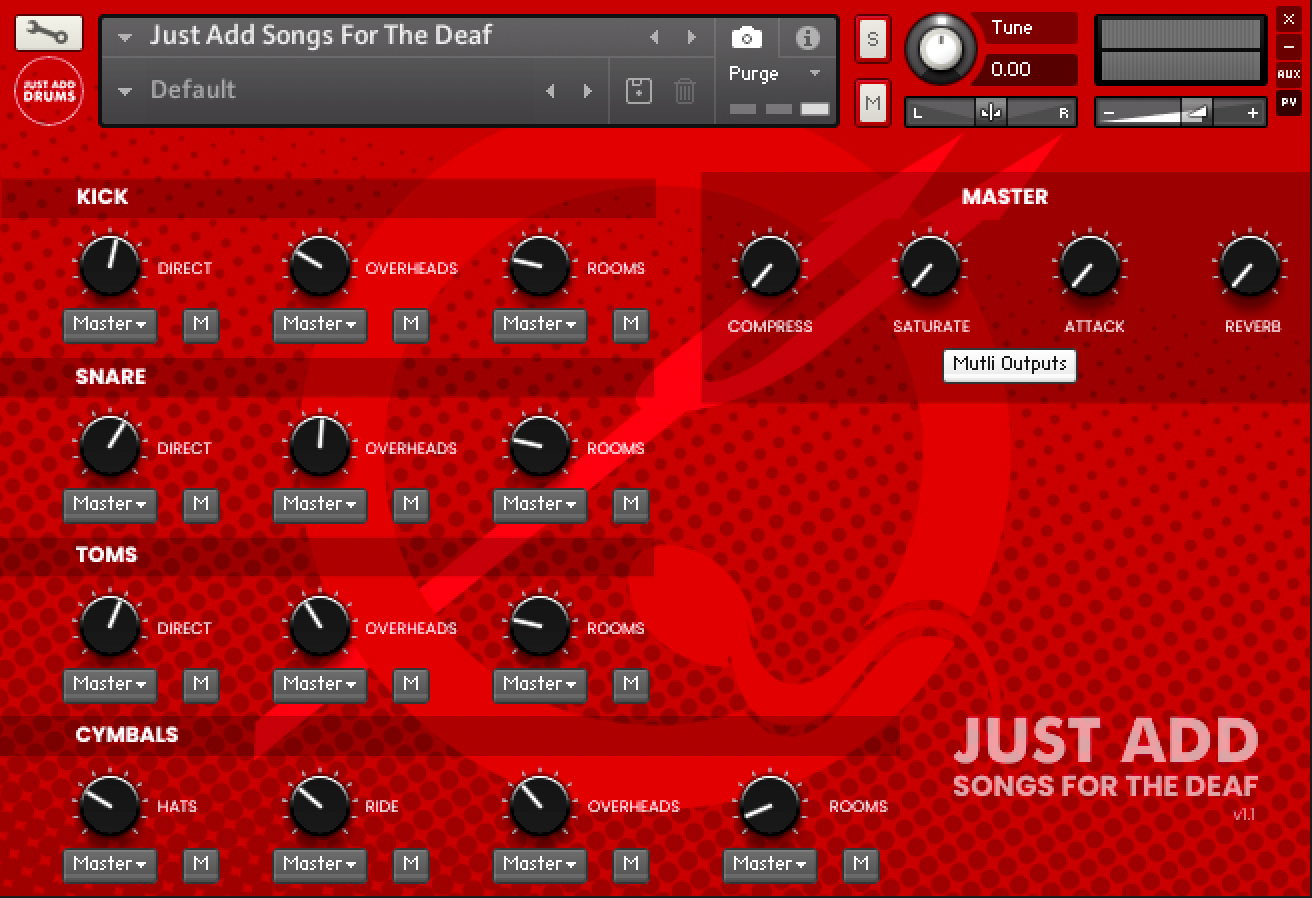
Task: Click the Mutli Outputs button
Action: point(1010,364)
